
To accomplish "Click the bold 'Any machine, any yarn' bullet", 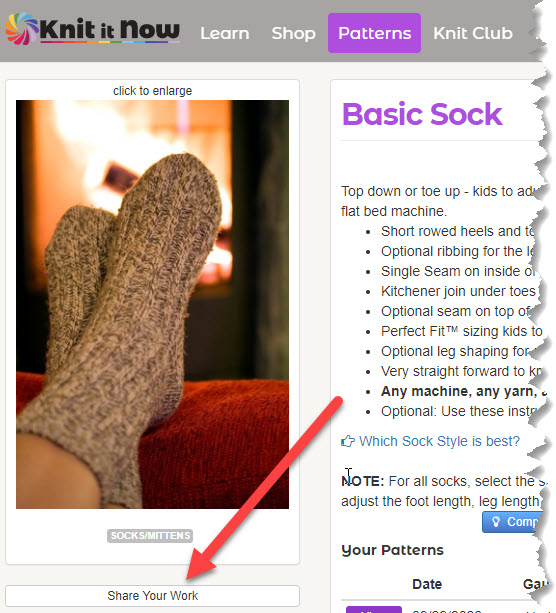I will click(x=463, y=391).
